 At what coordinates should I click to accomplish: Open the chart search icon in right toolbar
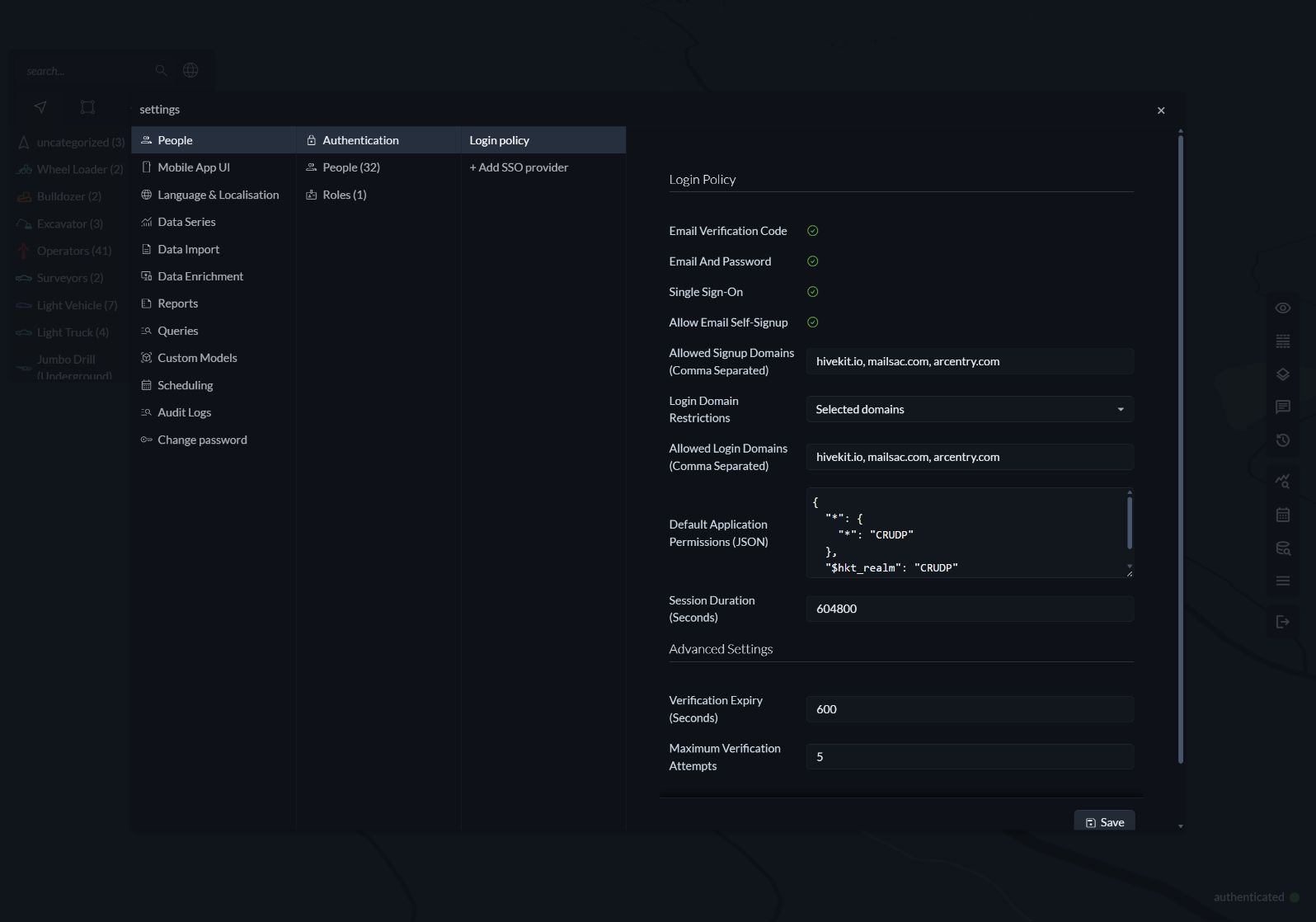pyautogui.click(x=1283, y=481)
